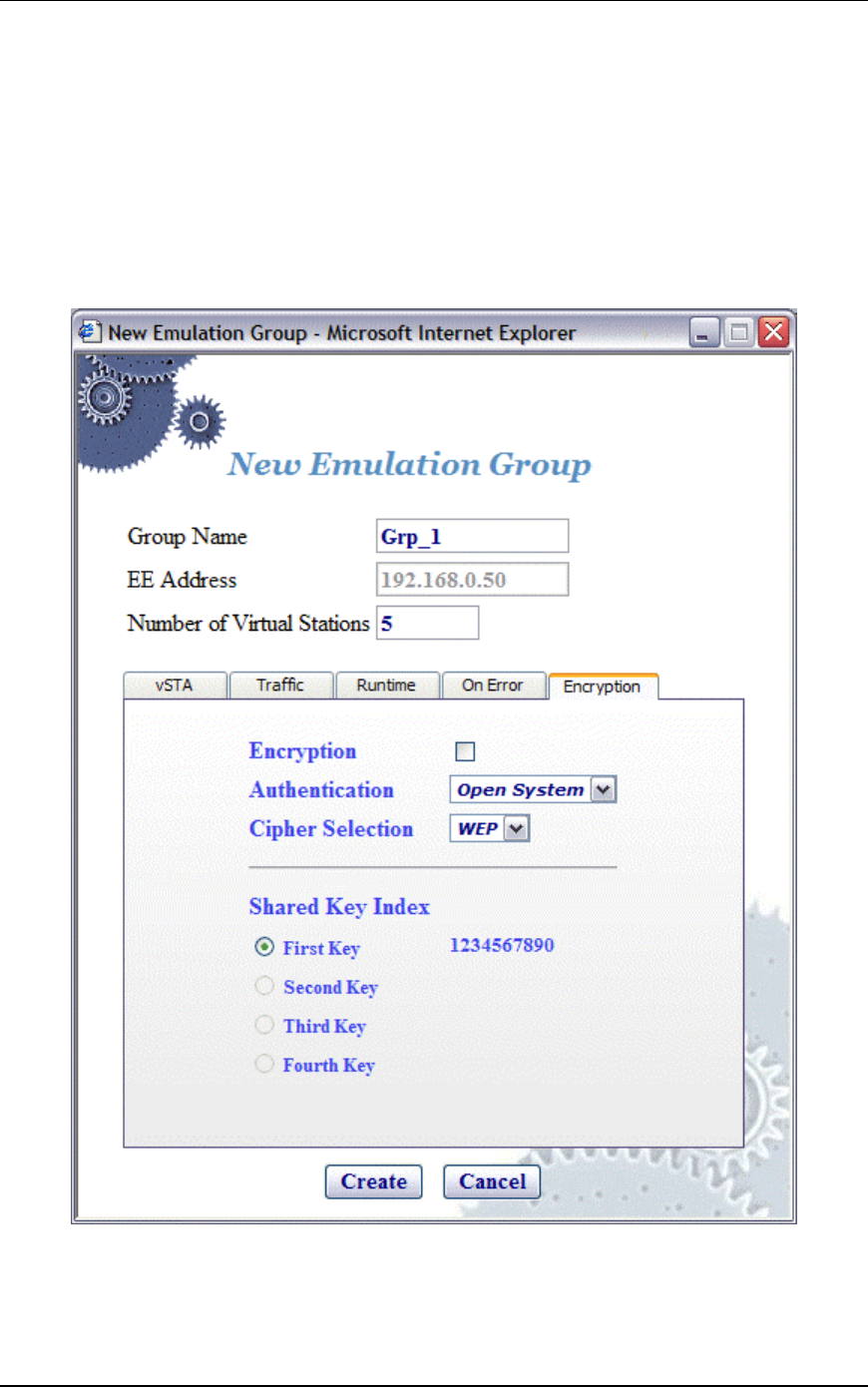Select the Second Key radio button

pos(264,986)
